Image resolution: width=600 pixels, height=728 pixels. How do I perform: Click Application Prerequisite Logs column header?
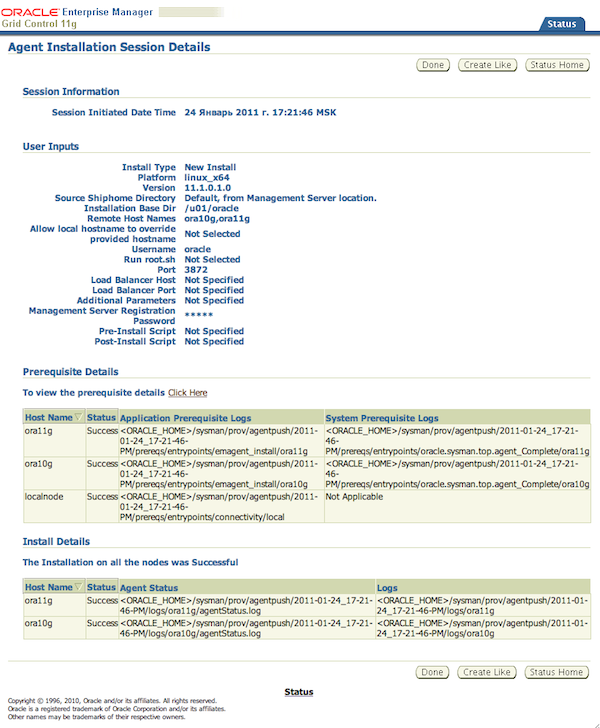tap(186, 417)
